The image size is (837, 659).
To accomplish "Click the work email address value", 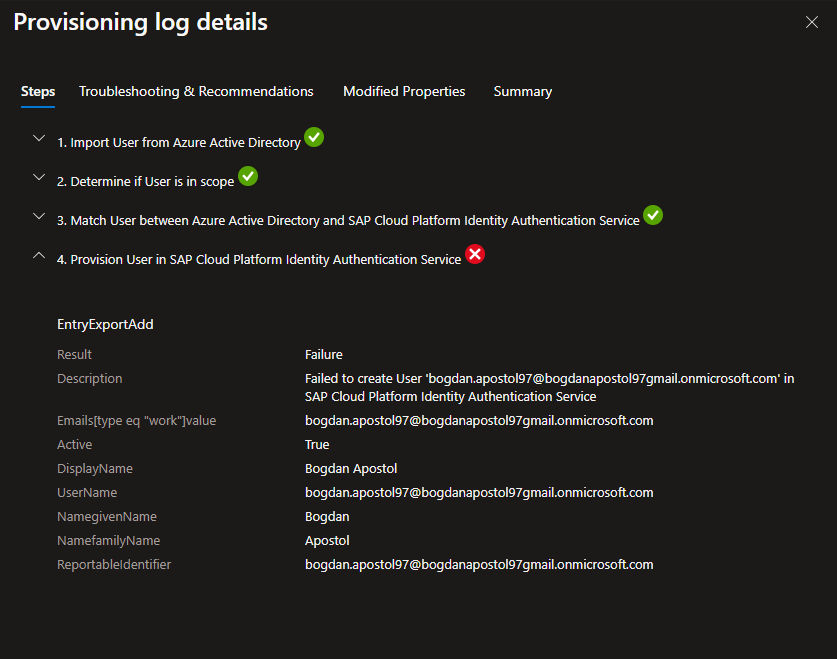I will [479, 420].
